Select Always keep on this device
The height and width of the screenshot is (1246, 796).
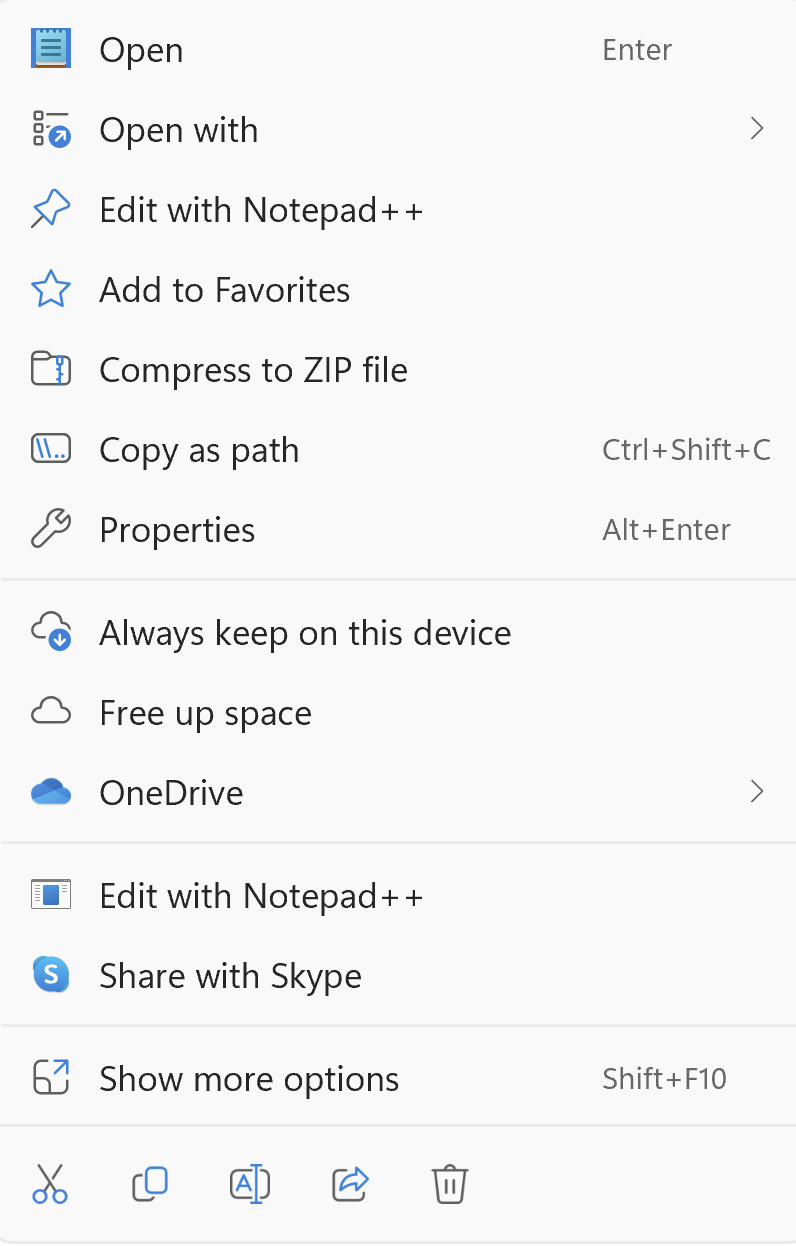[x=305, y=632]
